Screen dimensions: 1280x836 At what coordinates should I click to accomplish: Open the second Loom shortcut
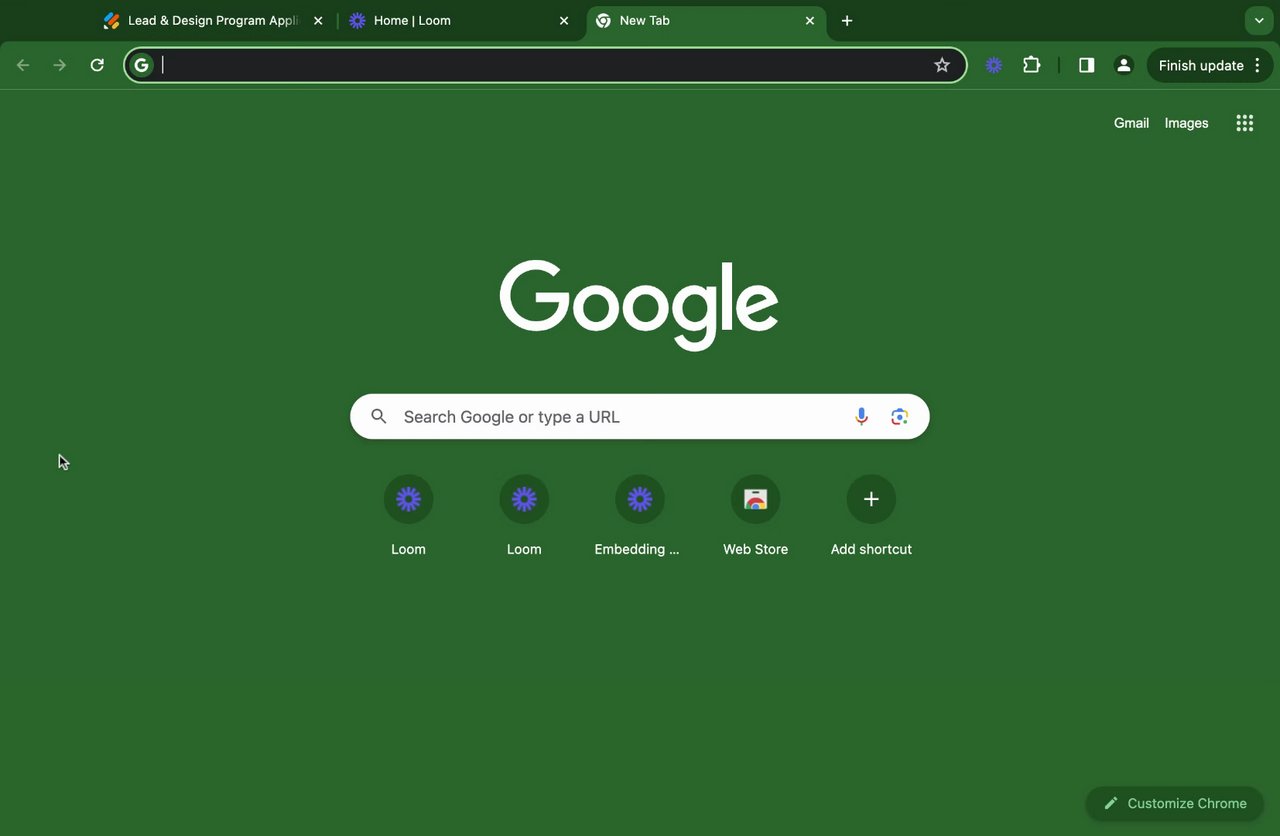coord(524,516)
